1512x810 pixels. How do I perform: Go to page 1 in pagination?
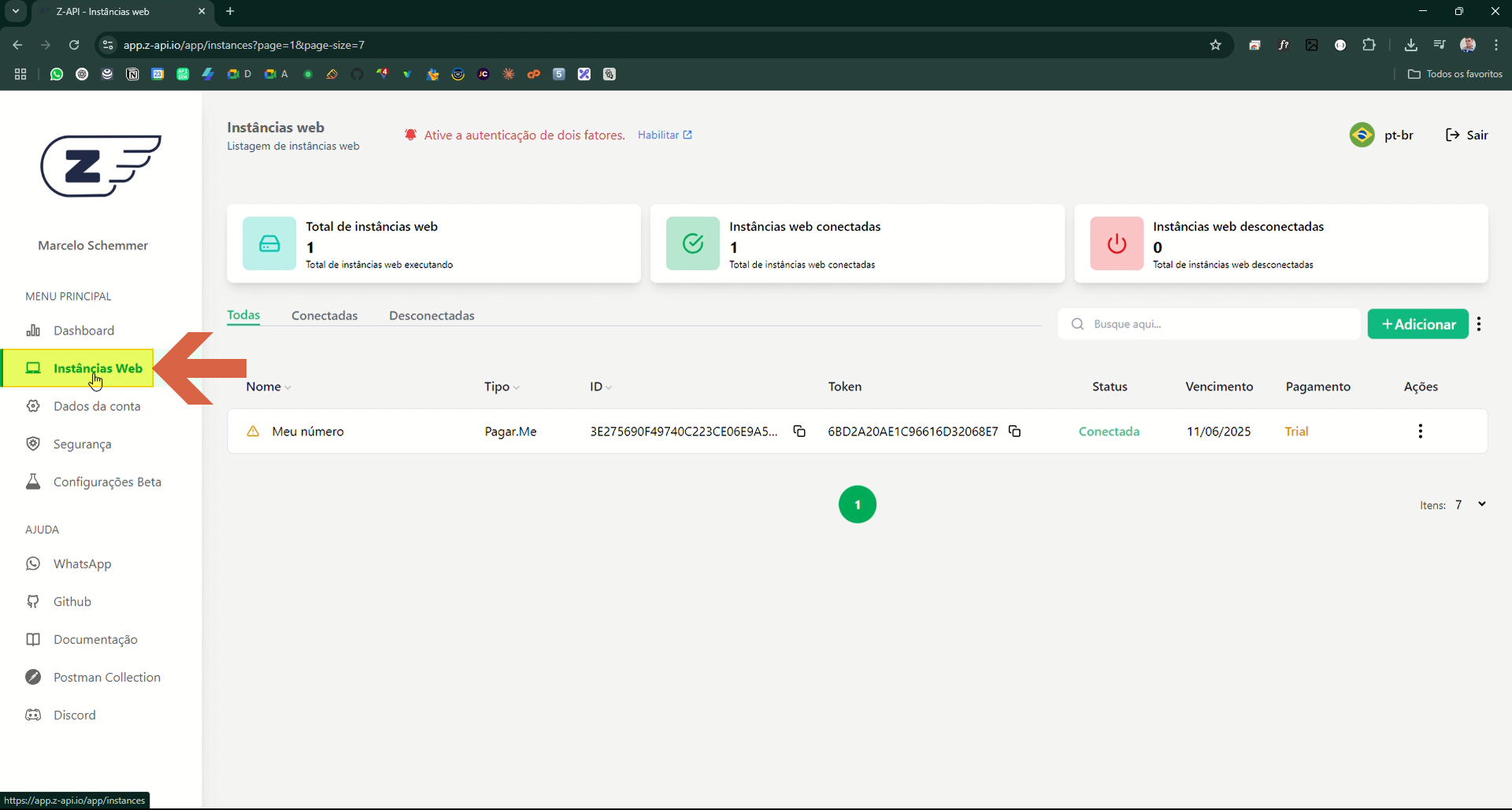(x=858, y=505)
